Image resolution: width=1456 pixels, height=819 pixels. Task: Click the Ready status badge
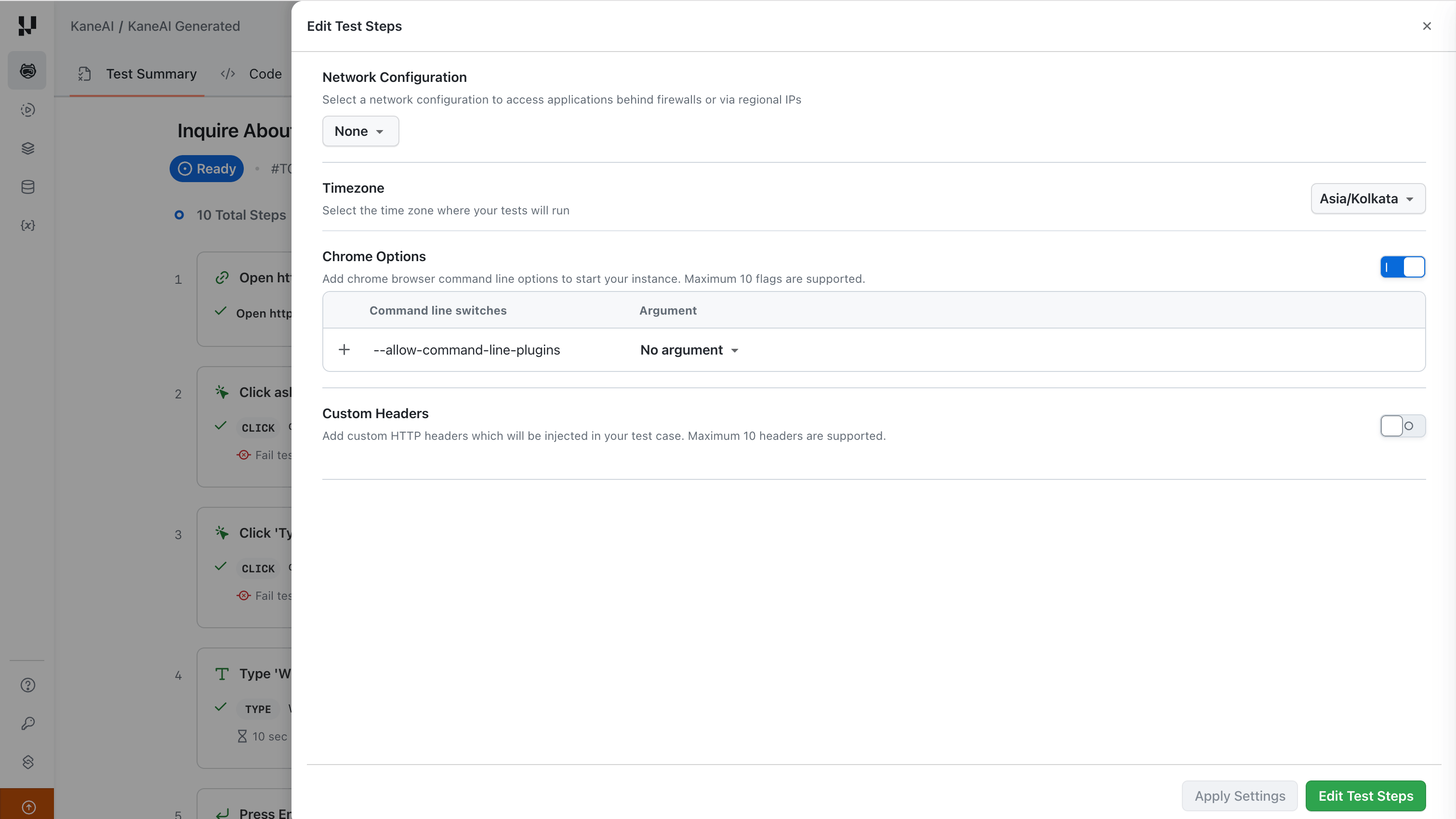[207, 169]
